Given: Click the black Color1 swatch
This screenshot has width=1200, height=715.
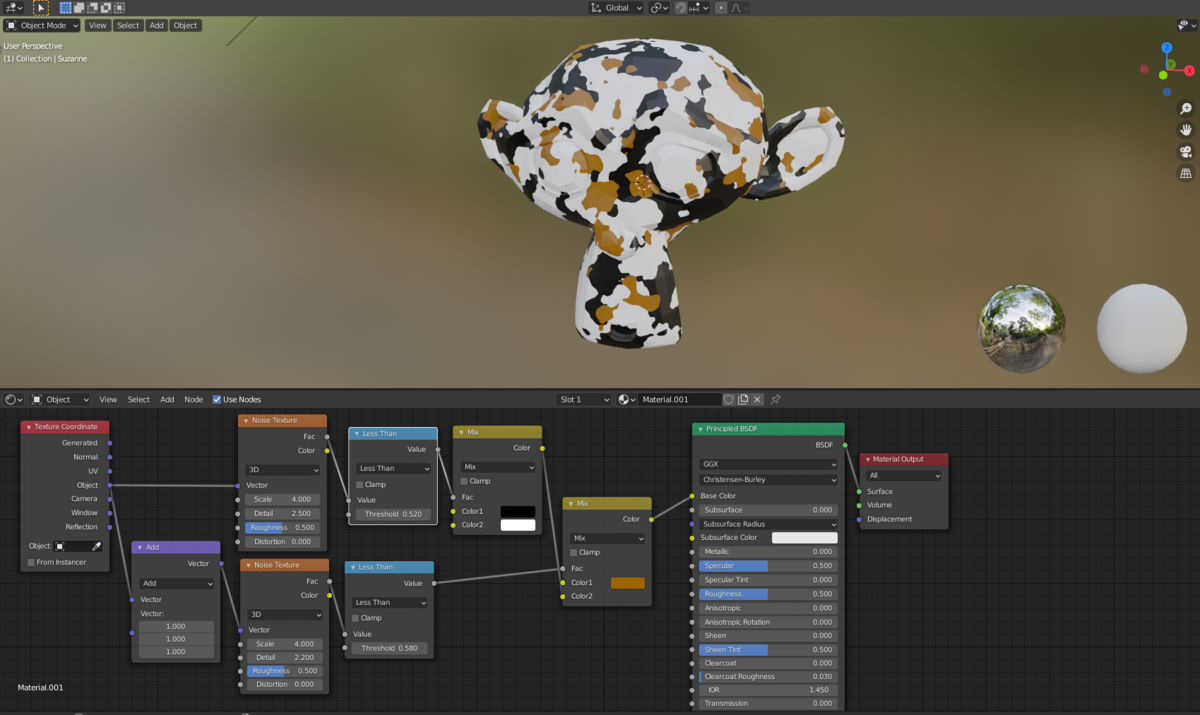Looking at the screenshot, I should coord(518,511).
